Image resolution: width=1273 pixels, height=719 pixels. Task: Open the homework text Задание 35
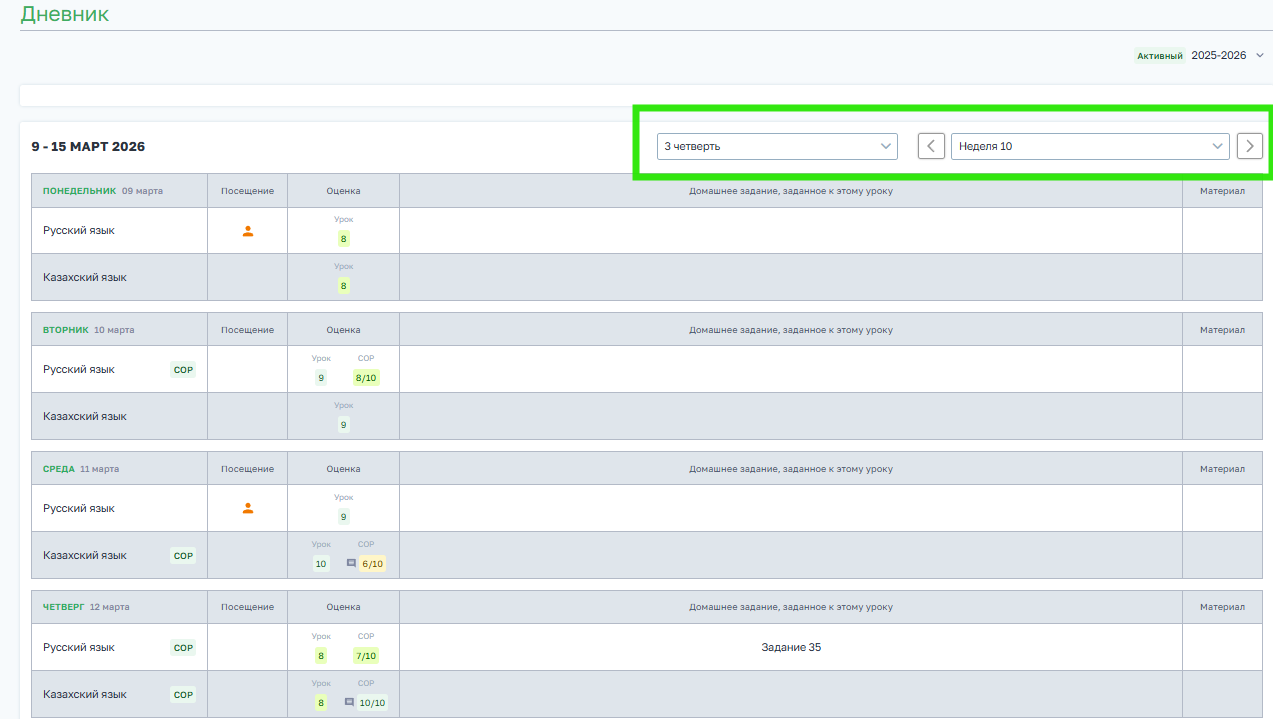tap(791, 648)
